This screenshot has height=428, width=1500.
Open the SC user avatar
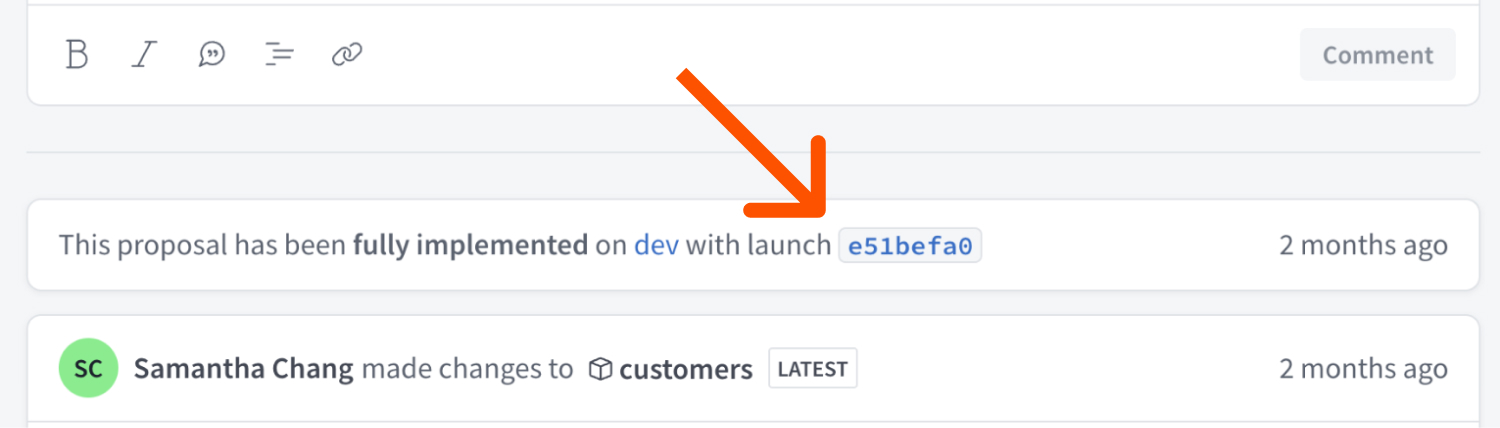88,368
